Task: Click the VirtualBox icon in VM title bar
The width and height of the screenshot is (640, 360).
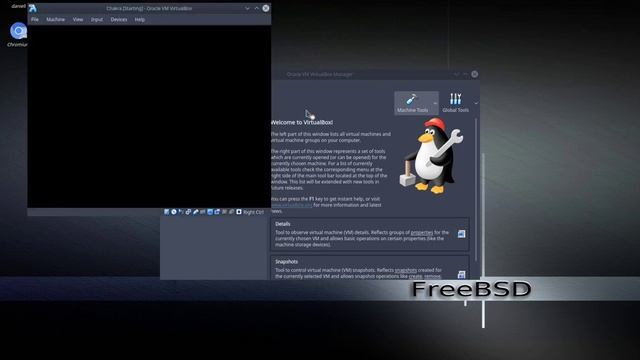Action: tap(33, 8)
